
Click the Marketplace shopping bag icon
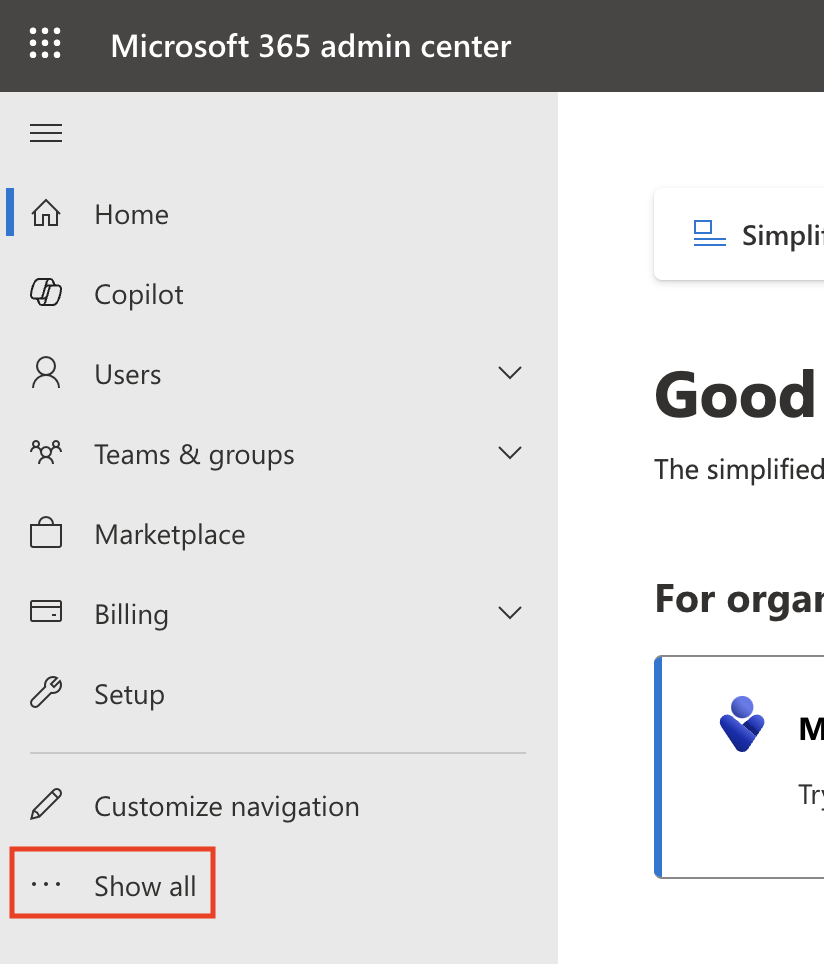46,534
